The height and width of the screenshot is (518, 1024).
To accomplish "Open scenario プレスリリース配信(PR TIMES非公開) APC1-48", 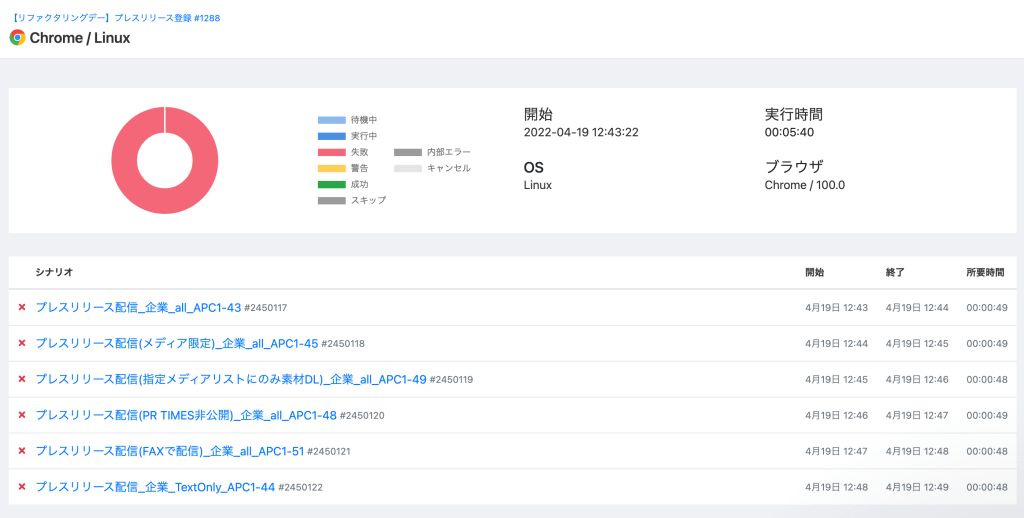I will point(186,415).
